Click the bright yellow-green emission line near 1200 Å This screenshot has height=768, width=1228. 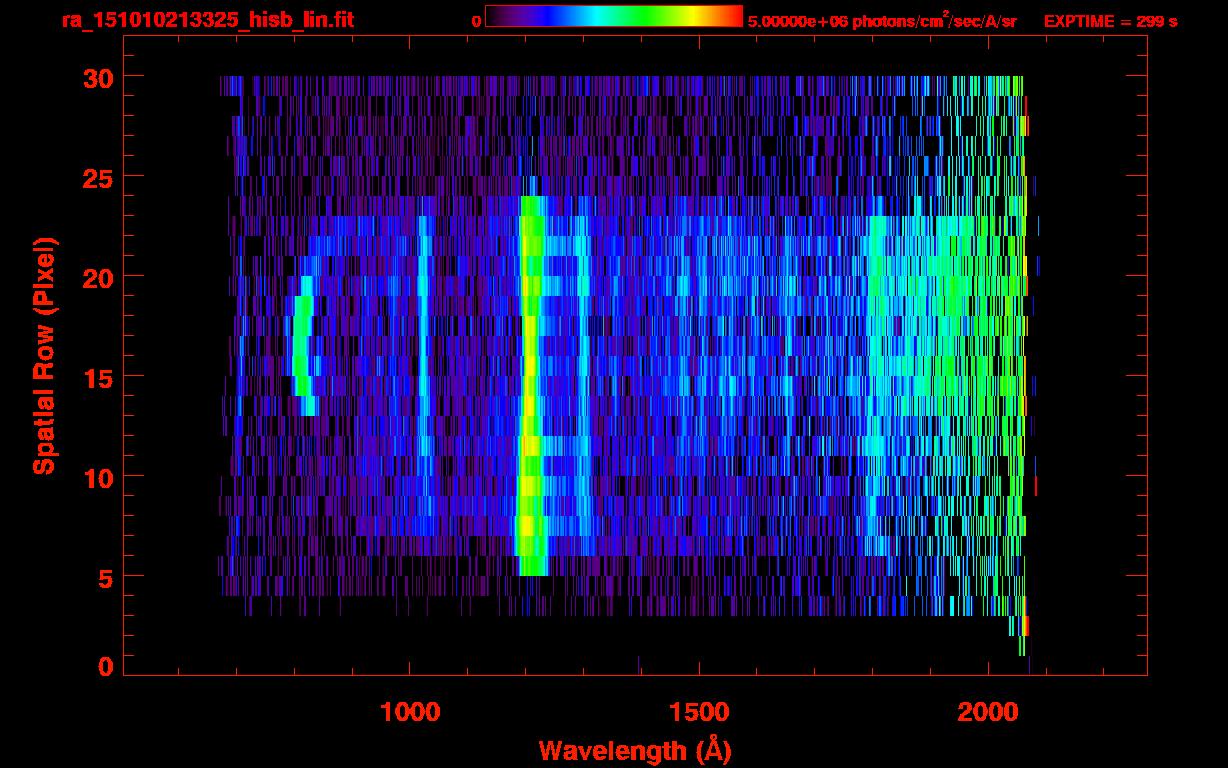530,390
